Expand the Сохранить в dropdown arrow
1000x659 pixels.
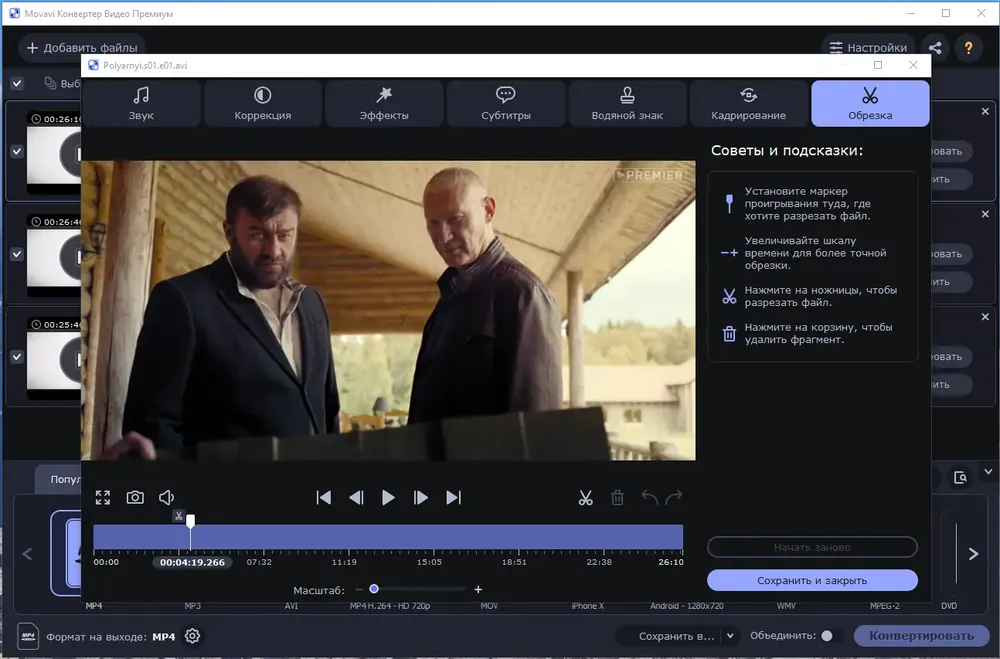730,635
